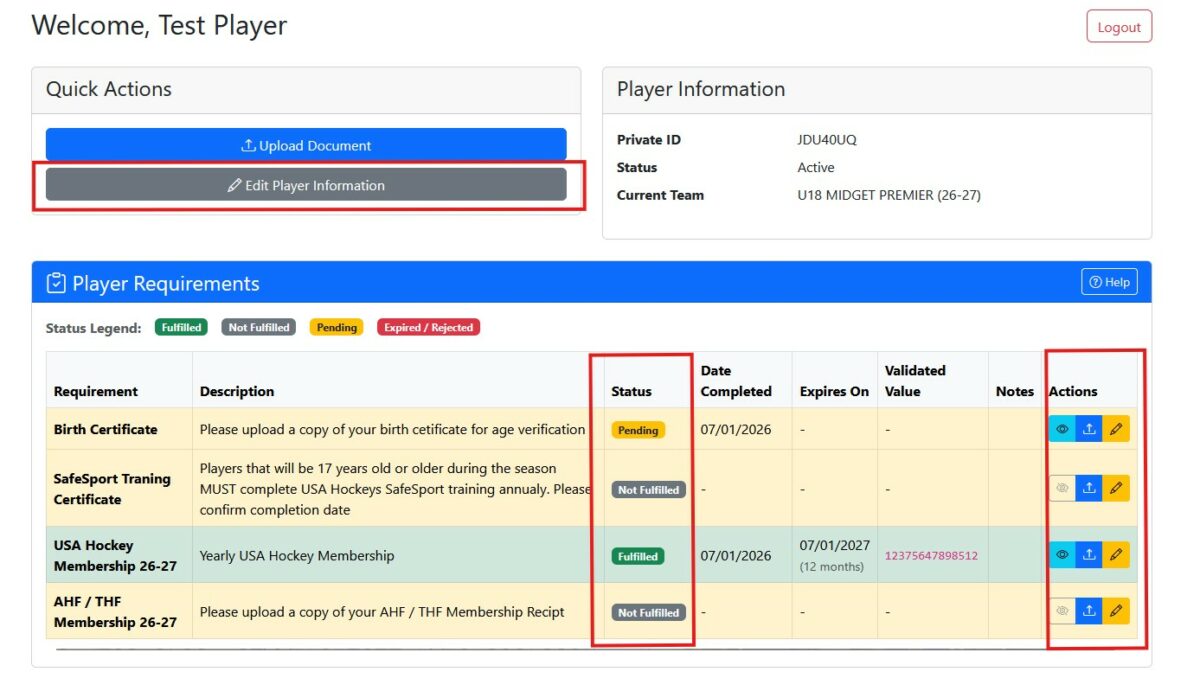Select USA Hockey Membership 26-27 name
Viewport: 1200px width, 691px height.
coord(115,555)
